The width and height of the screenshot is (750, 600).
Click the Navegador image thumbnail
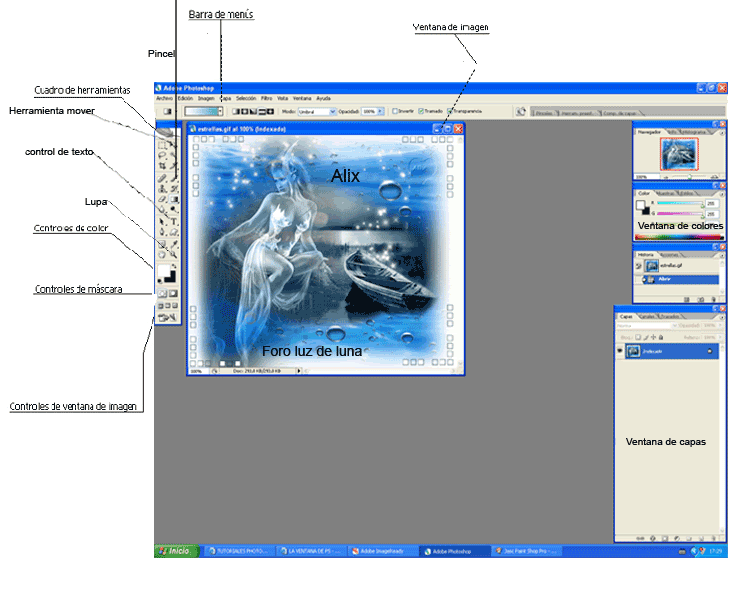tap(677, 152)
